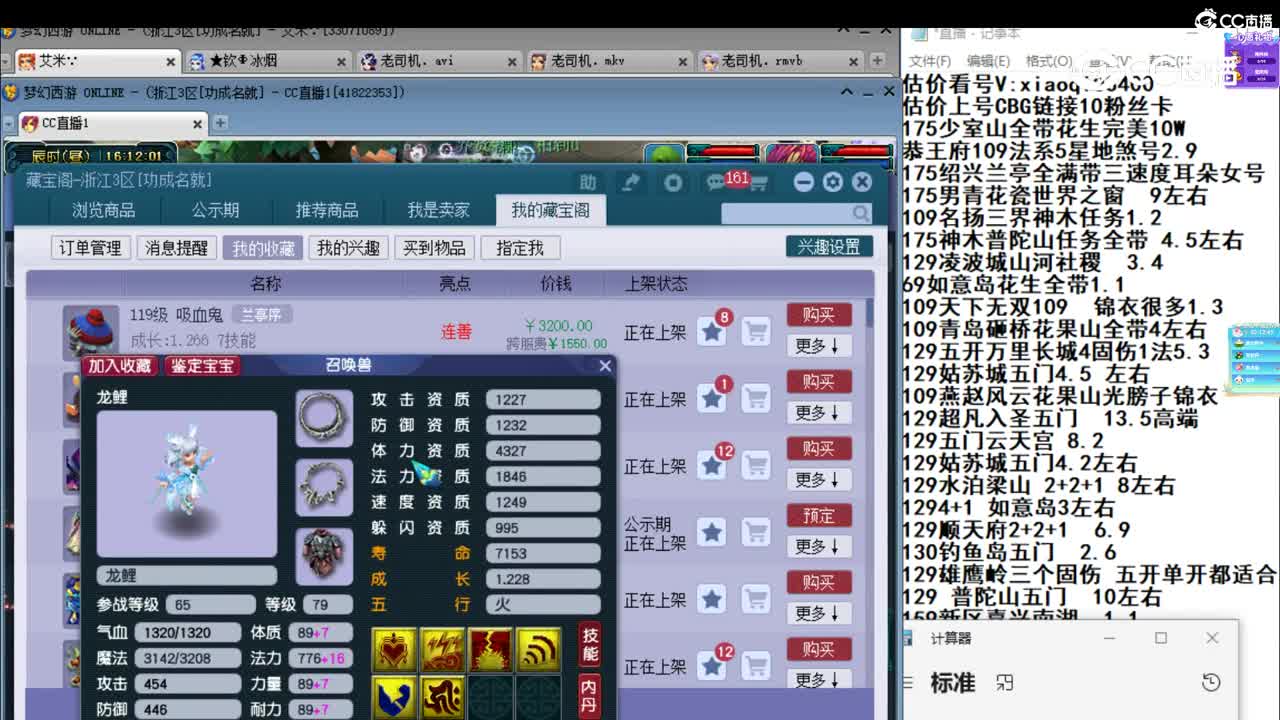This screenshot has width=1280, height=720.
Task: Click the cart icon in the 公示期 row
Action: click(x=756, y=533)
